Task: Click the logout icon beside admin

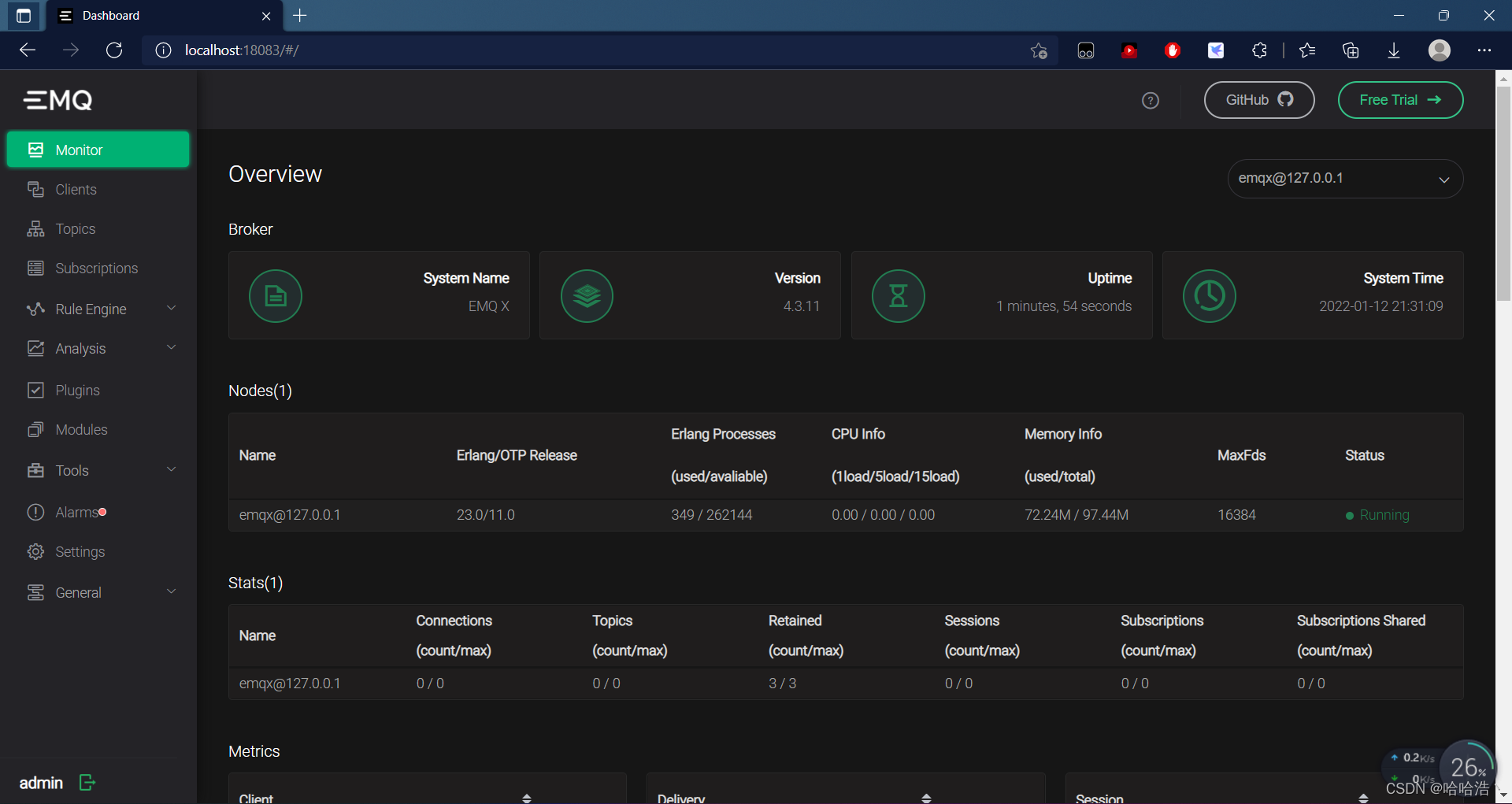Action: 87,782
